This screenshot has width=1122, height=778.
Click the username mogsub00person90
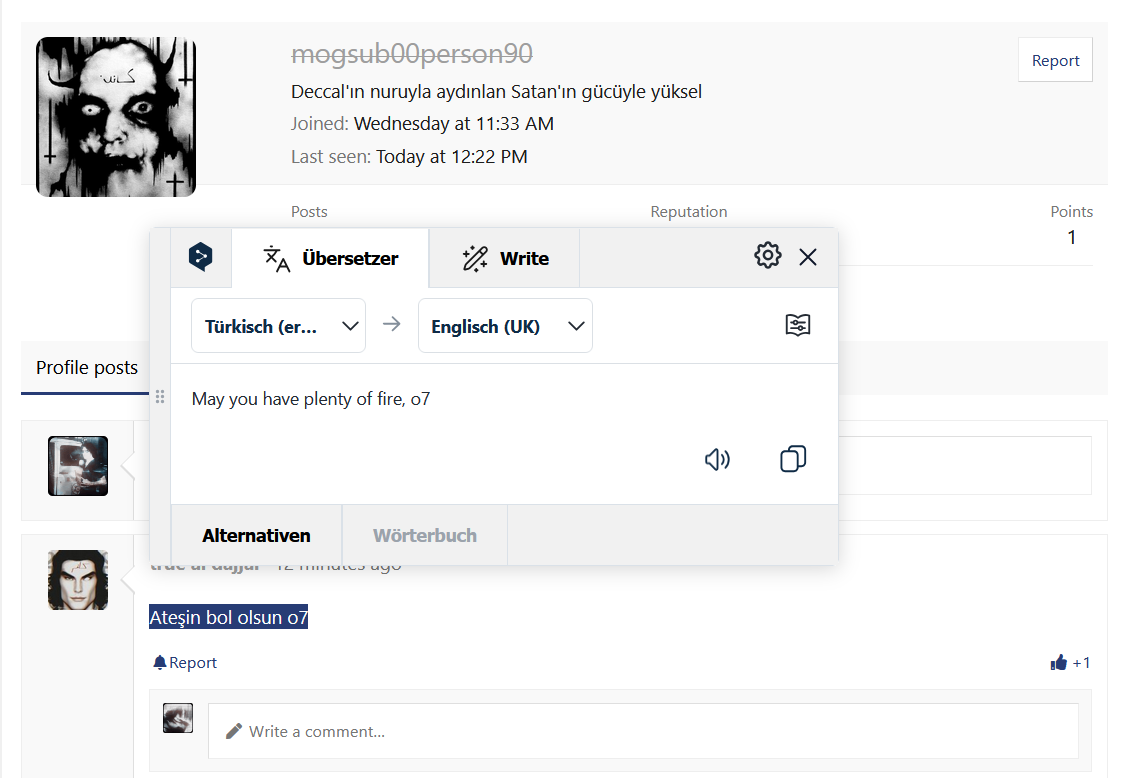coord(411,54)
